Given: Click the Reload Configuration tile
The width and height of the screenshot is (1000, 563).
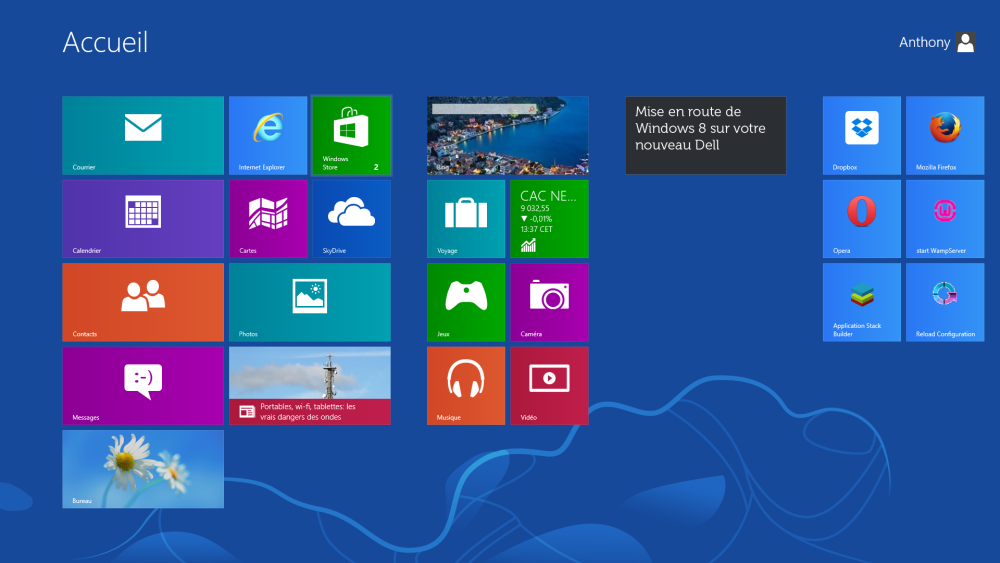Looking at the screenshot, I should pyautogui.click(x=945, y=302).
